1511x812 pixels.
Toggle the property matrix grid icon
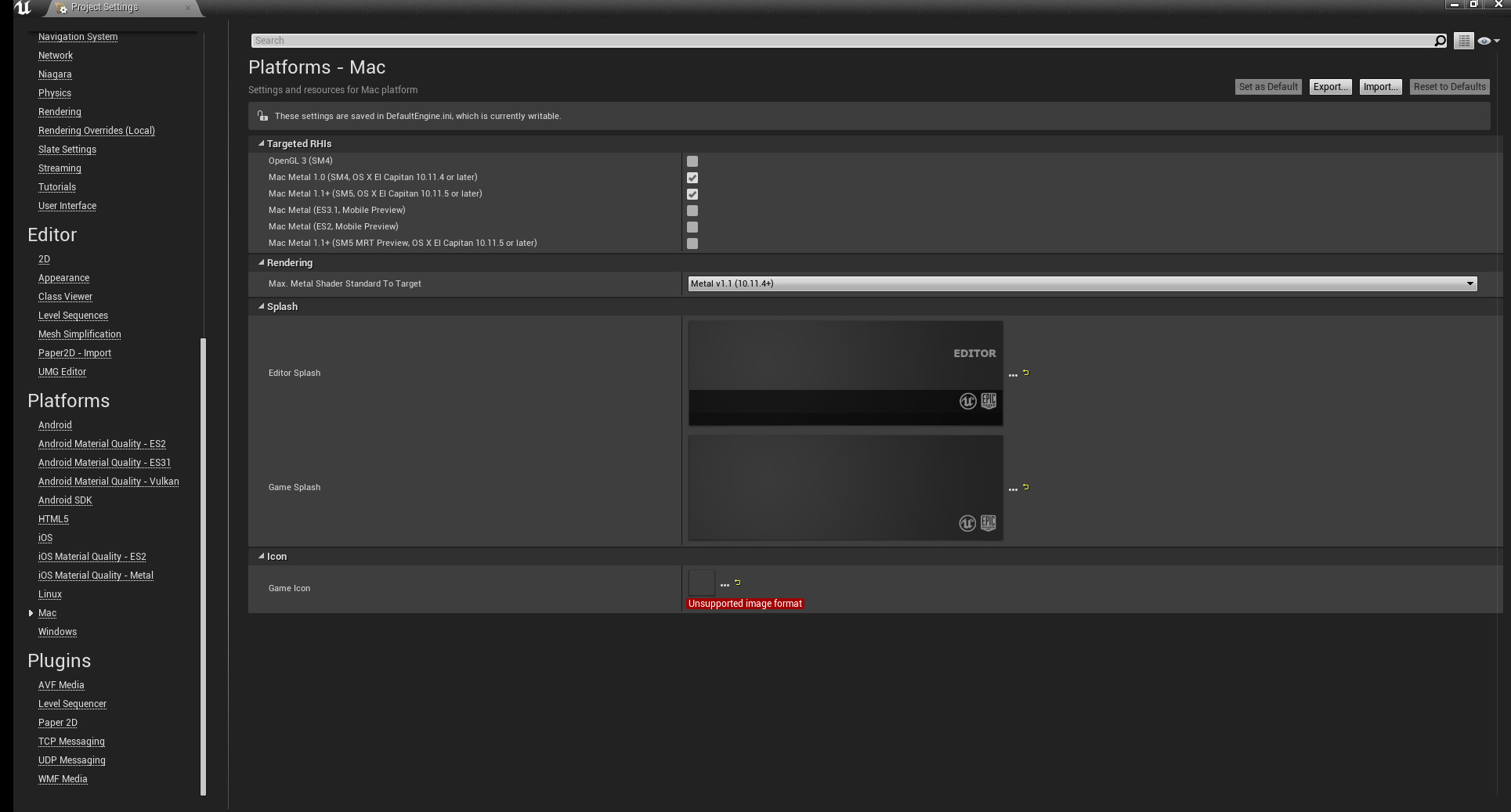[1463, 41]
